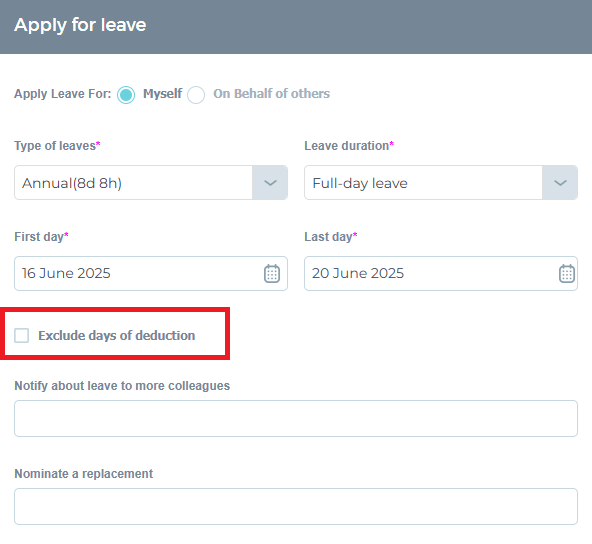Screen dimensions: 592x544
Task: Open the Last day calendar picker icon
Action: tap(566, 273)
